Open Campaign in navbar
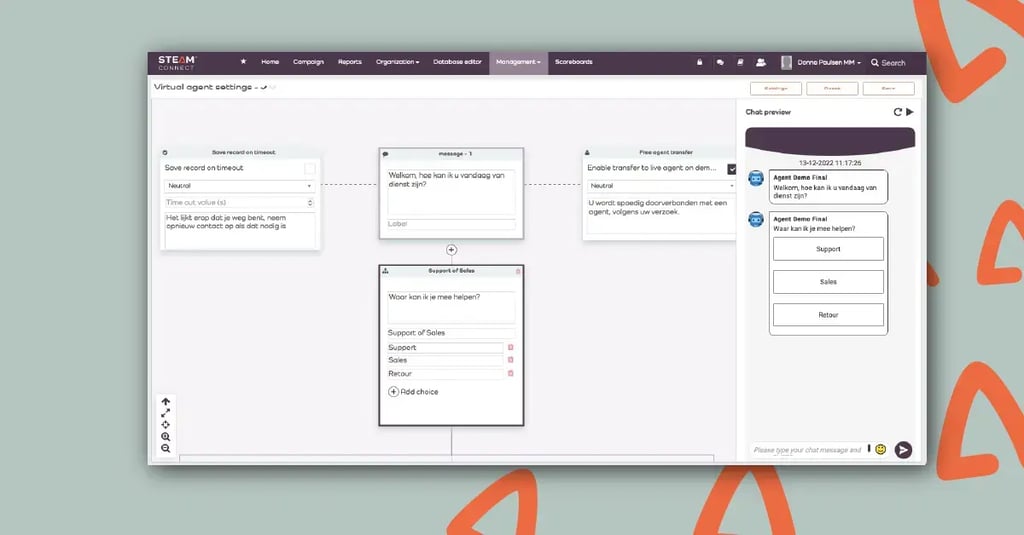 [x=308, y=62]
